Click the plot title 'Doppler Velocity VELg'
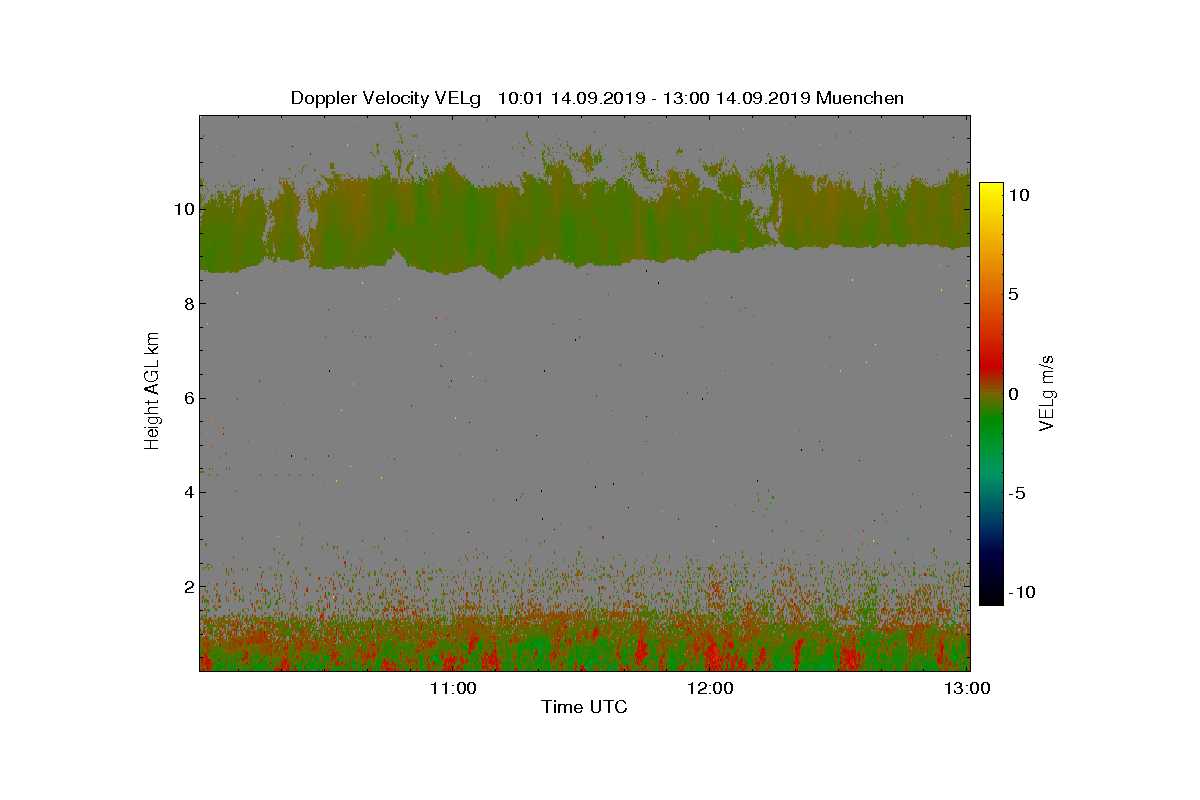The image size is (1200, 800). [x=386, y=98]
